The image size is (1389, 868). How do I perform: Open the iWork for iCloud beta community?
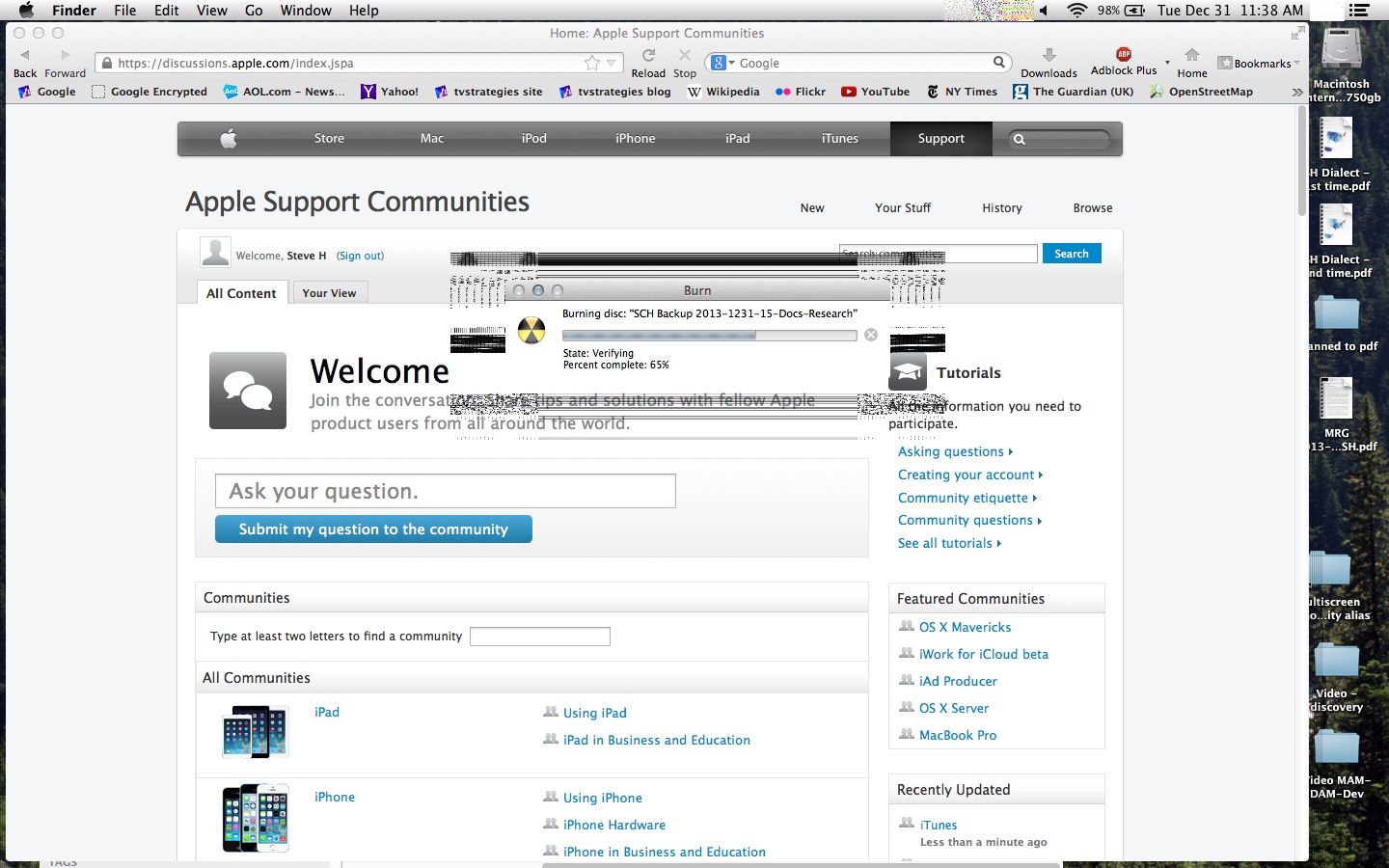(x=983, y=654)
